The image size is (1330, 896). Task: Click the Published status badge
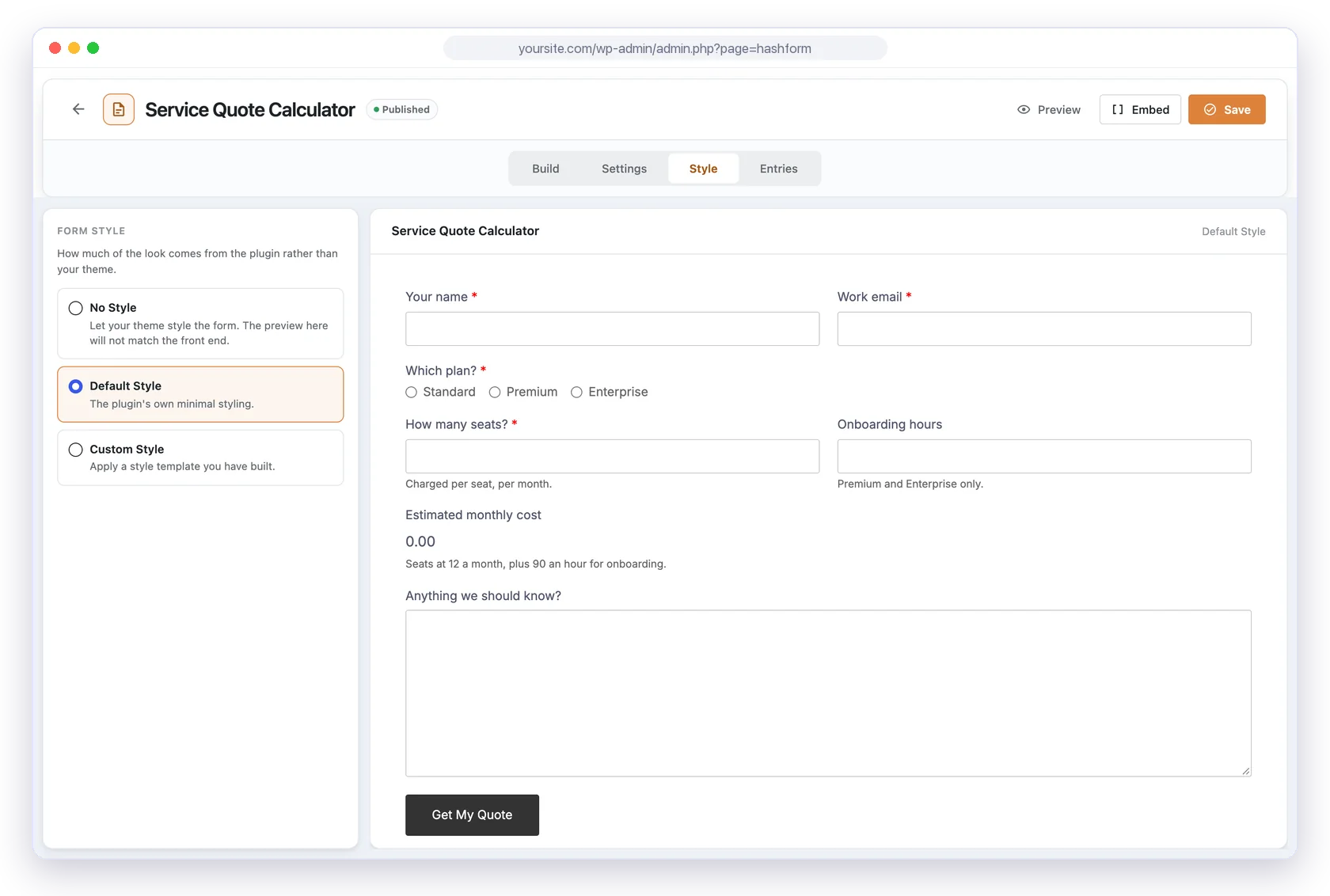(402, 109)
